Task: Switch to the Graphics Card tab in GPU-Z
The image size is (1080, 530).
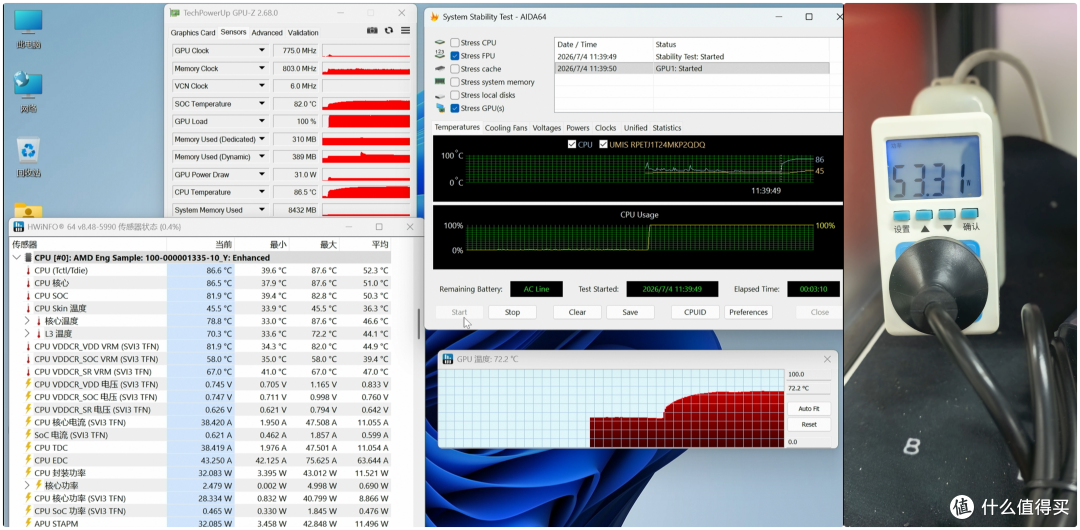Action: (x=193, y=32)
